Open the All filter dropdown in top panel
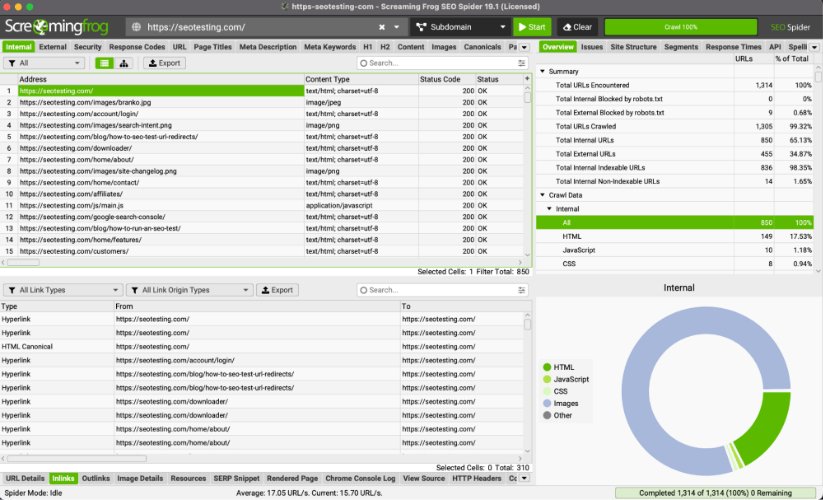The width and height of the screenshot is (823, 500). (44, 63)
